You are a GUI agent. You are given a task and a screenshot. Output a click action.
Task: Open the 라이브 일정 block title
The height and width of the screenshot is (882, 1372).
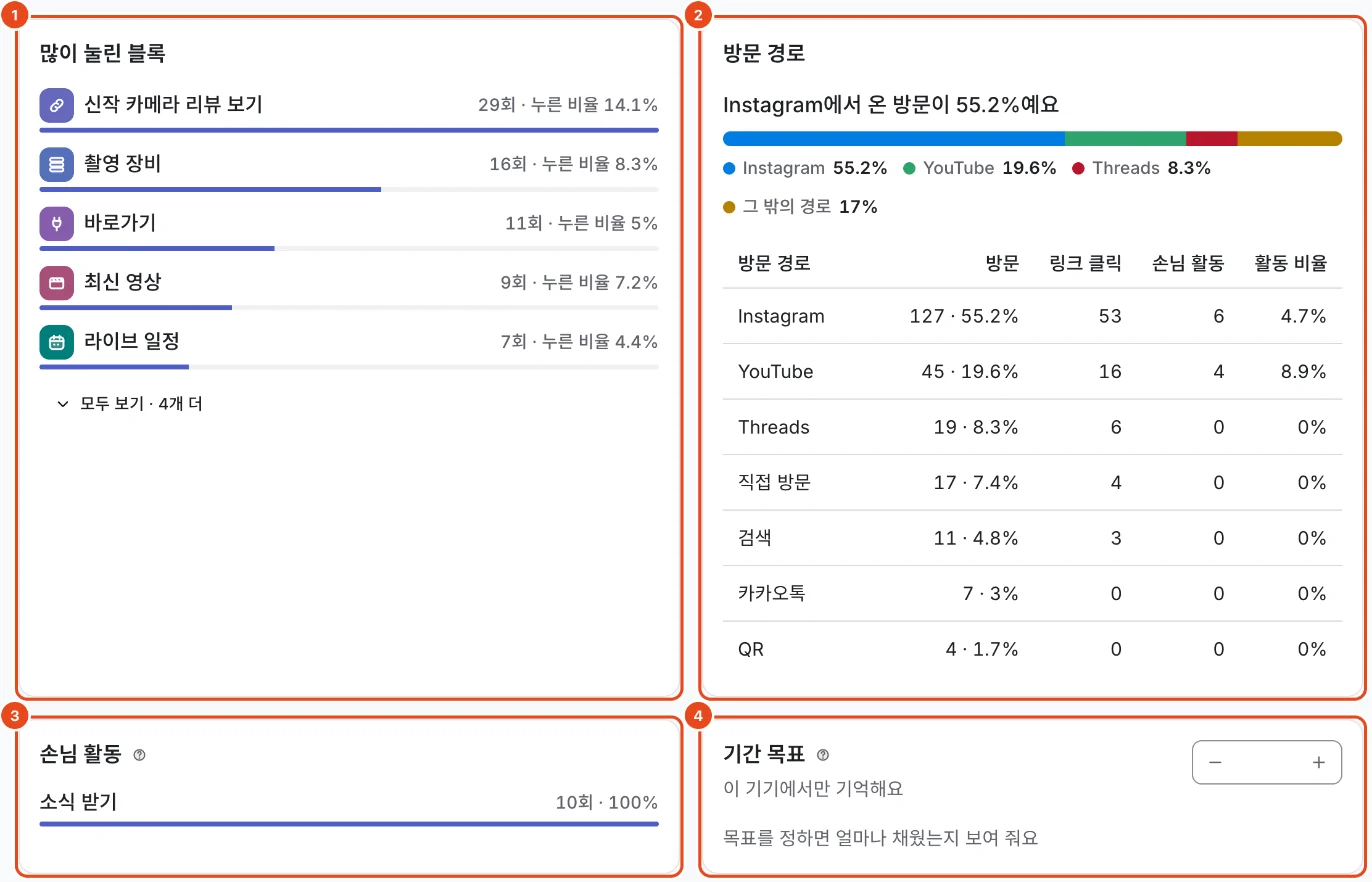(x=132, y=341)
